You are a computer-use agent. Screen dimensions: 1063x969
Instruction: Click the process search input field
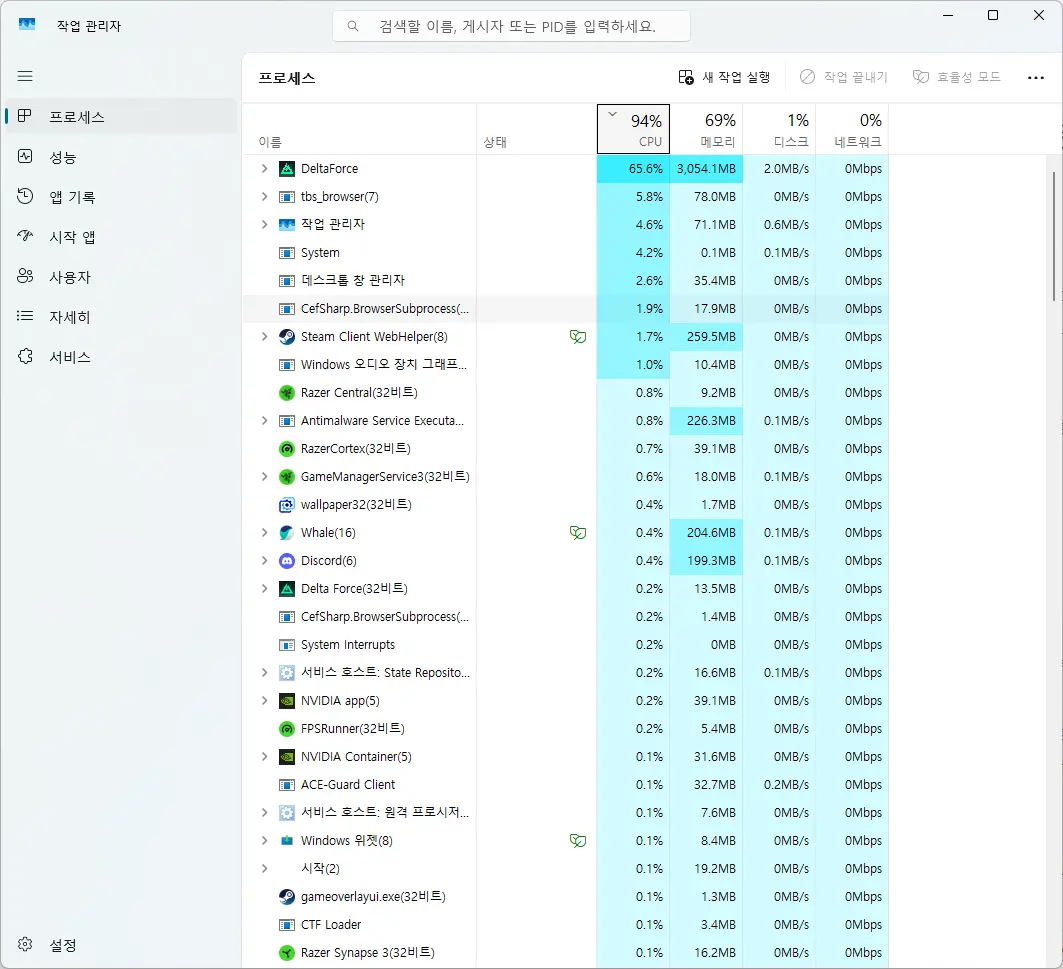click(511, 25)
